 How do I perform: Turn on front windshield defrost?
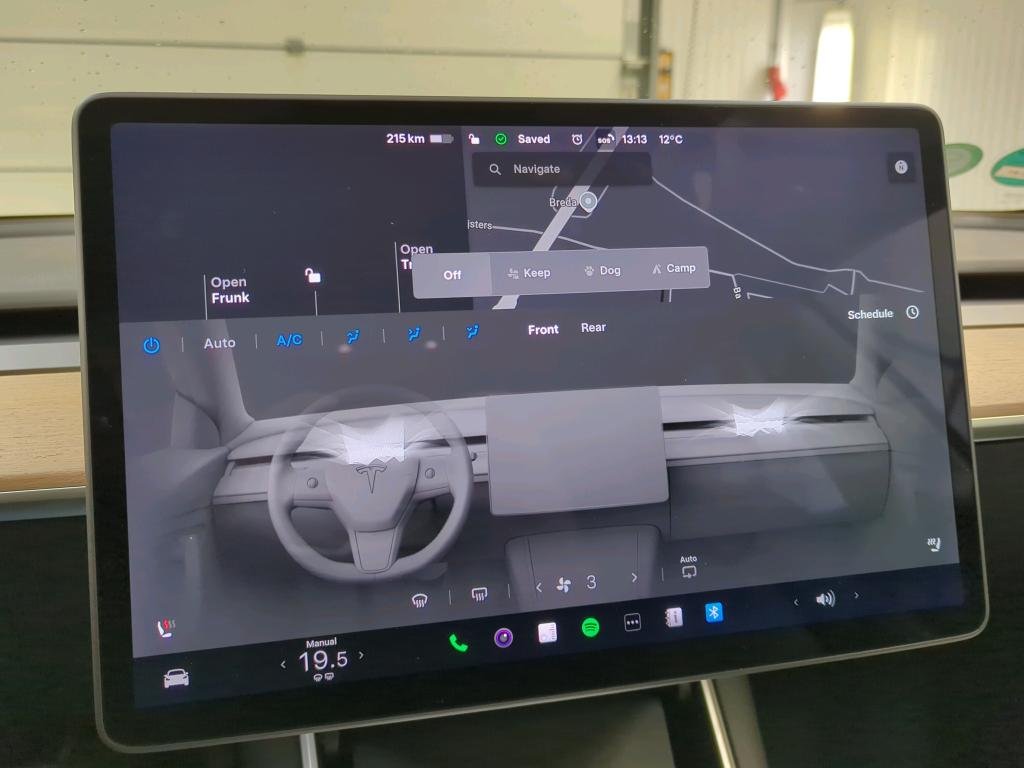pos(420,600)
